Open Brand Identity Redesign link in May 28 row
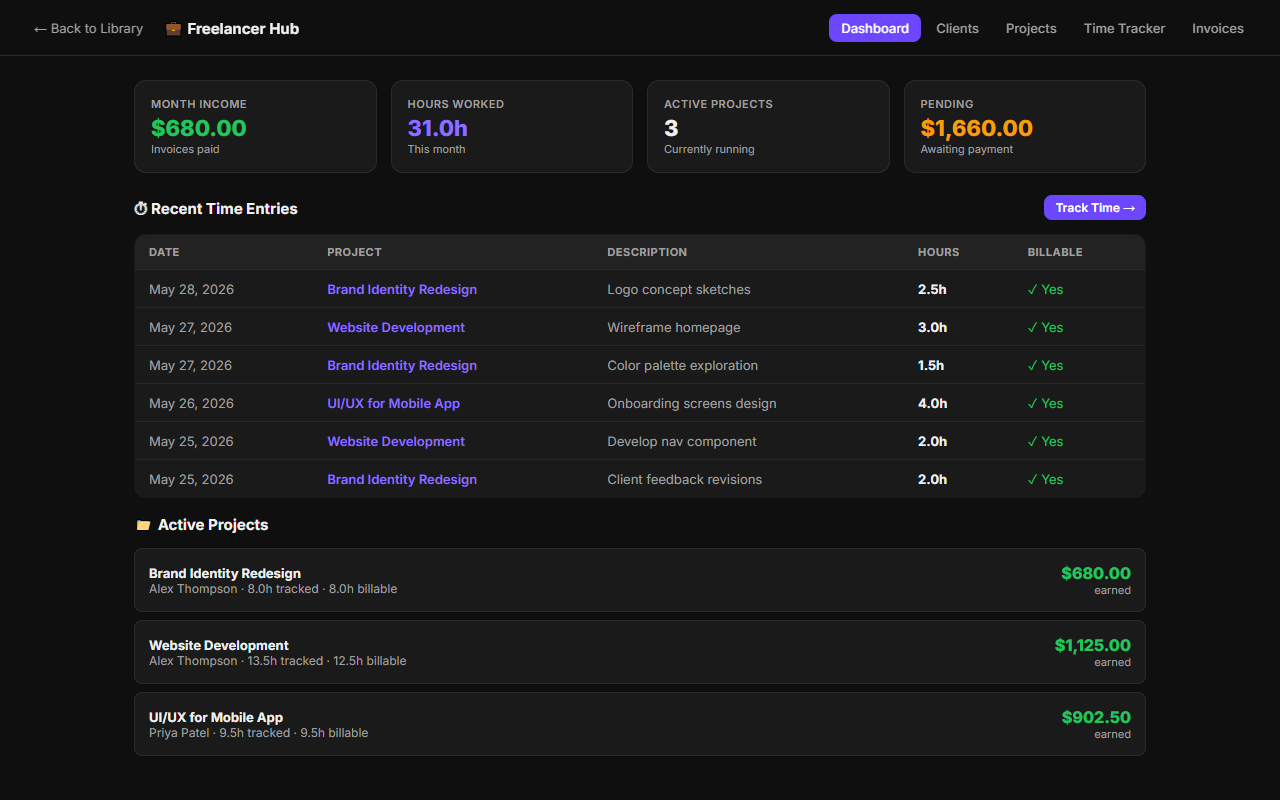 point(402,289)
